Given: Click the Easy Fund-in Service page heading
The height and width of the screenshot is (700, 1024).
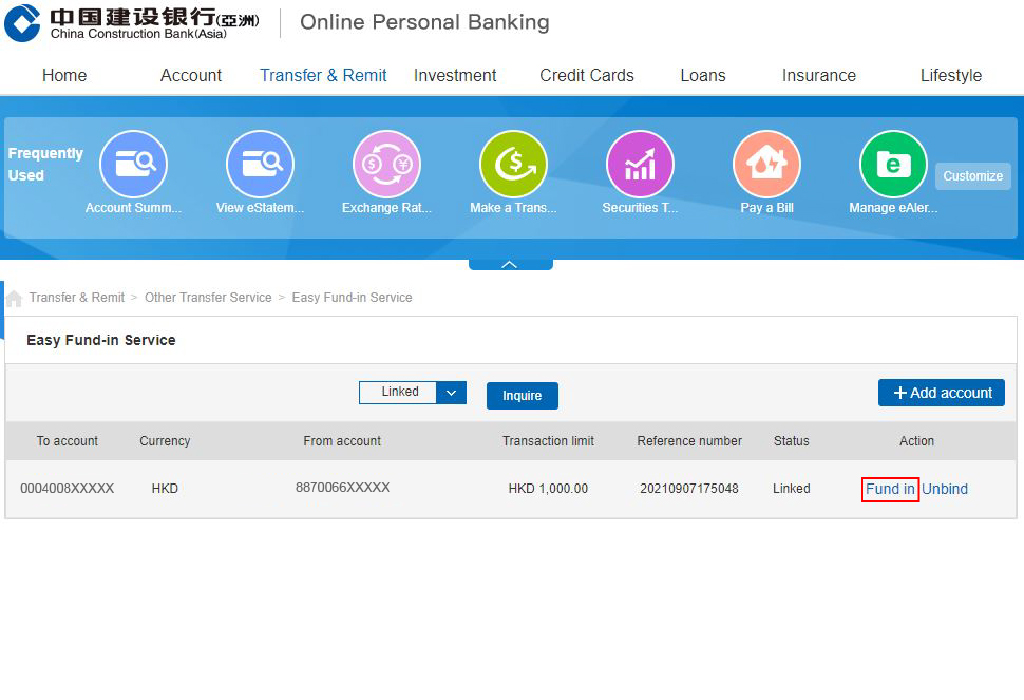Looking at the screenshot, I should (x=101, y=340).
